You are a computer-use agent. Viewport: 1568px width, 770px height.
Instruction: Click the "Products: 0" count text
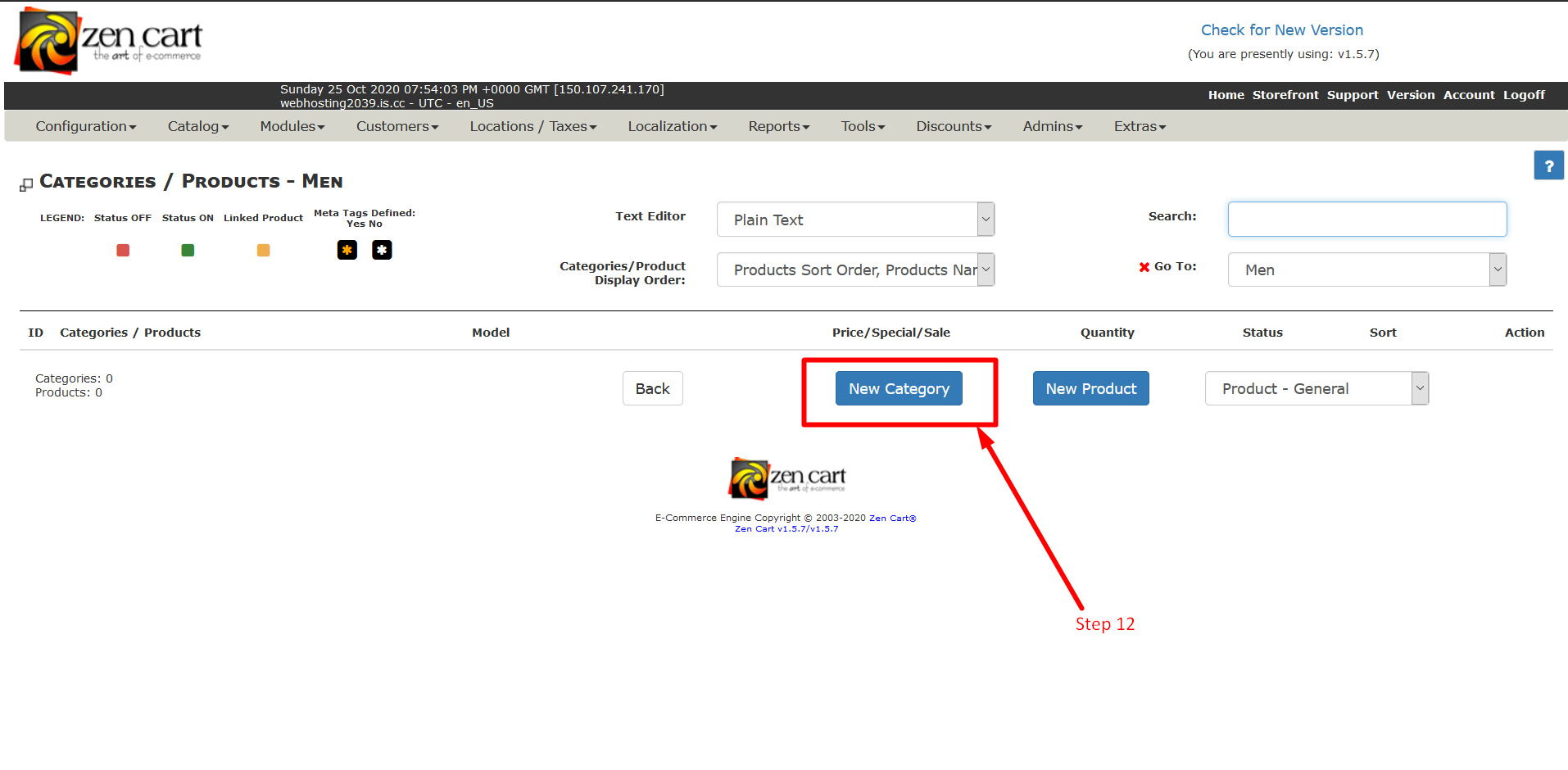click(x=69, y=392)
